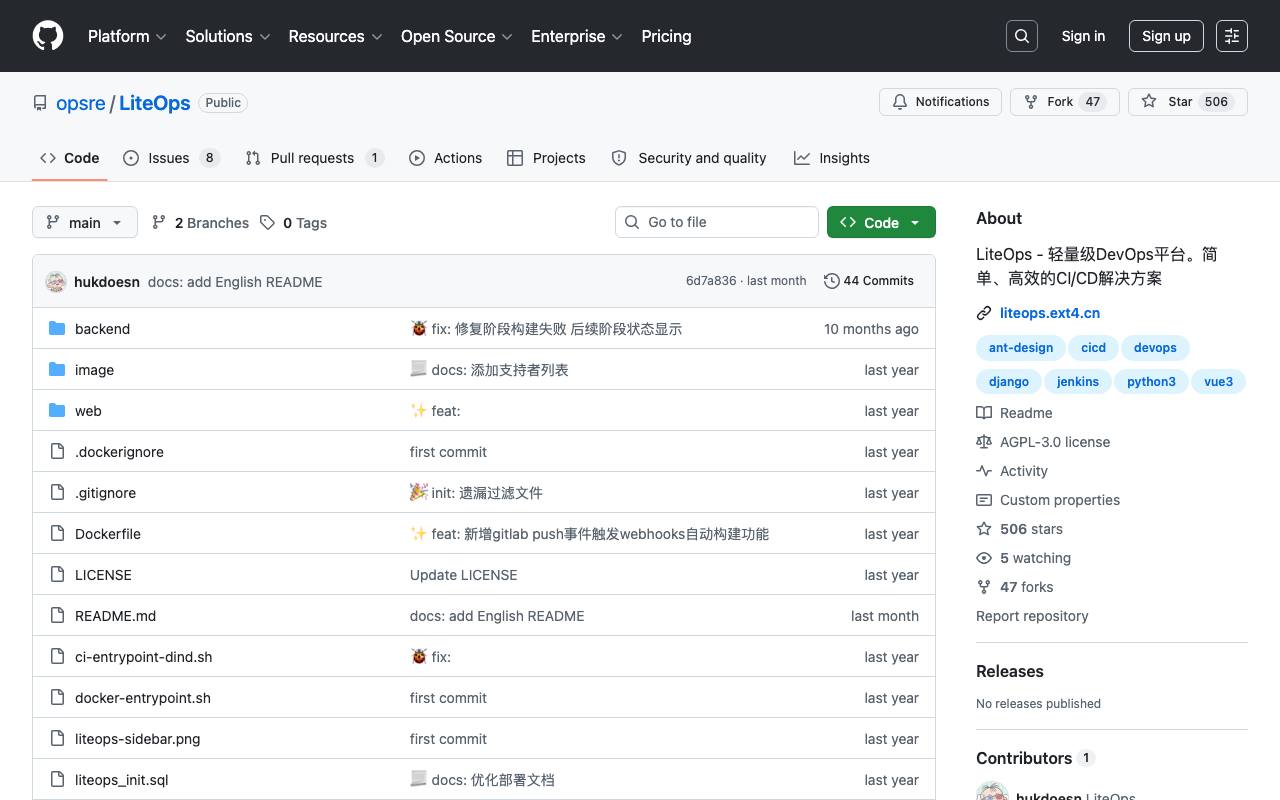Open the main branch switcher dropdown
This screenshot has height=800, width=1280.
[x=84, y=222]
